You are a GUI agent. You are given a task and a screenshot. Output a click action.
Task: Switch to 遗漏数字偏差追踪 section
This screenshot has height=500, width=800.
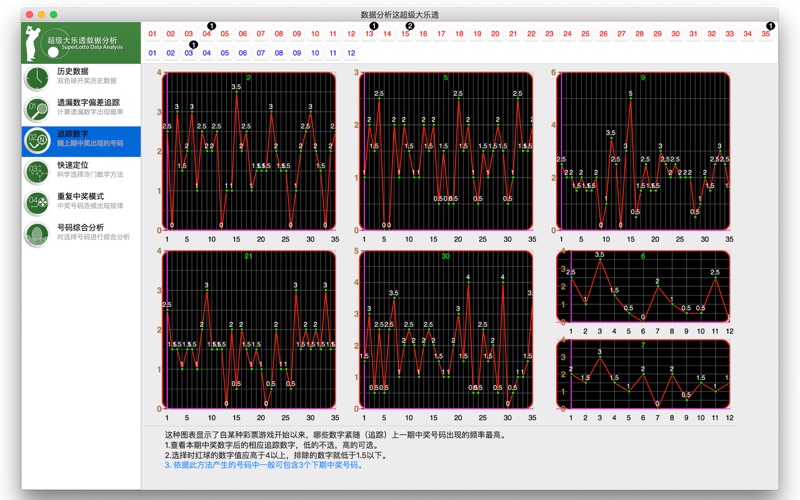pos(81,110)
